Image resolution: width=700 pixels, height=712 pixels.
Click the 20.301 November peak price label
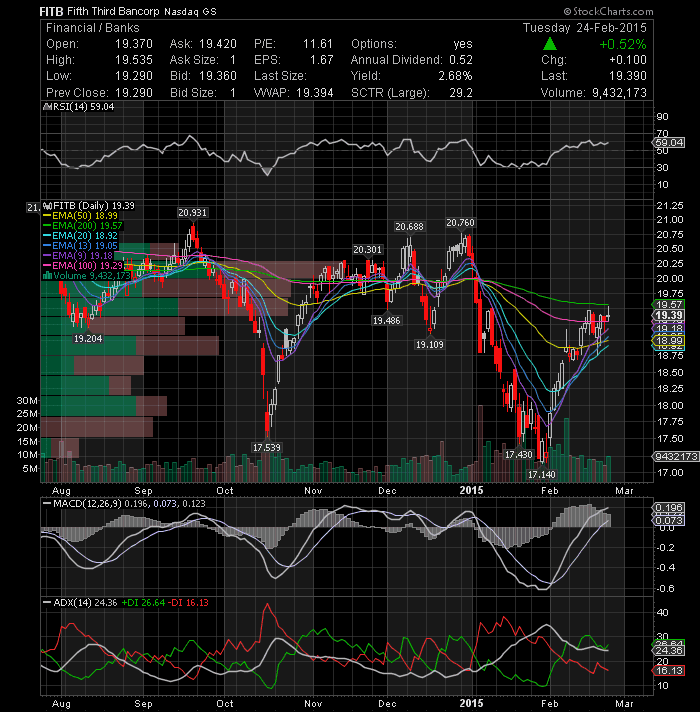pyautogui.click(x=368, y=249)
